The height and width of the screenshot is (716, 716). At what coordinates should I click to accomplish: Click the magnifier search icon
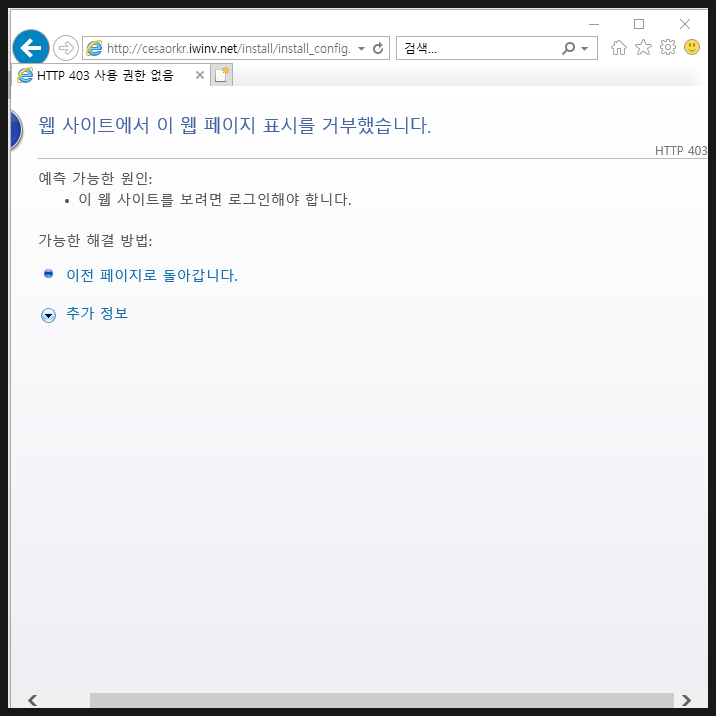(569, 48)
